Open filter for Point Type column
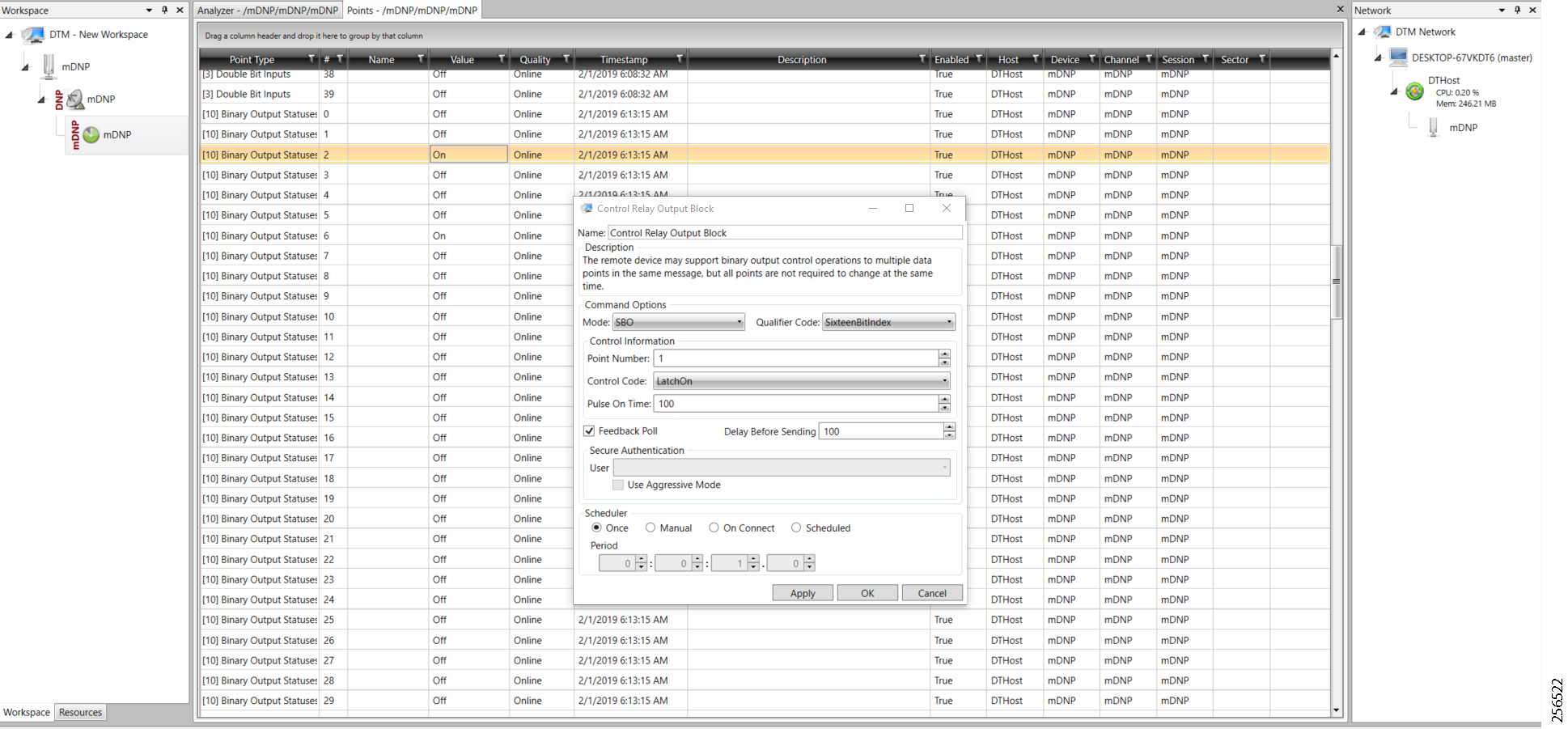1568x729 pixels. tap(311, 59)
